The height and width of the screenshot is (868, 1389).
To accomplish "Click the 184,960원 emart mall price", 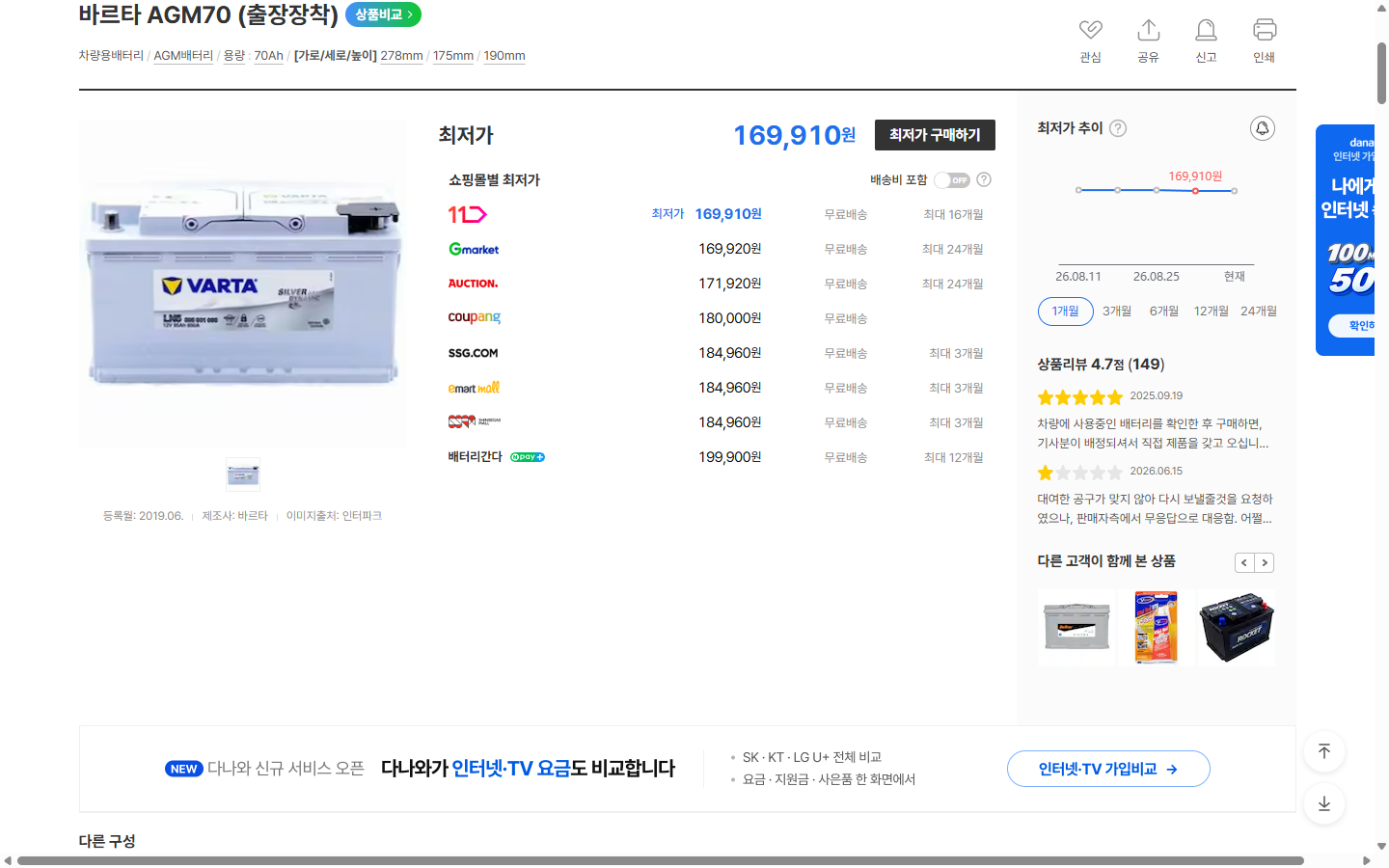I will 730,388.
